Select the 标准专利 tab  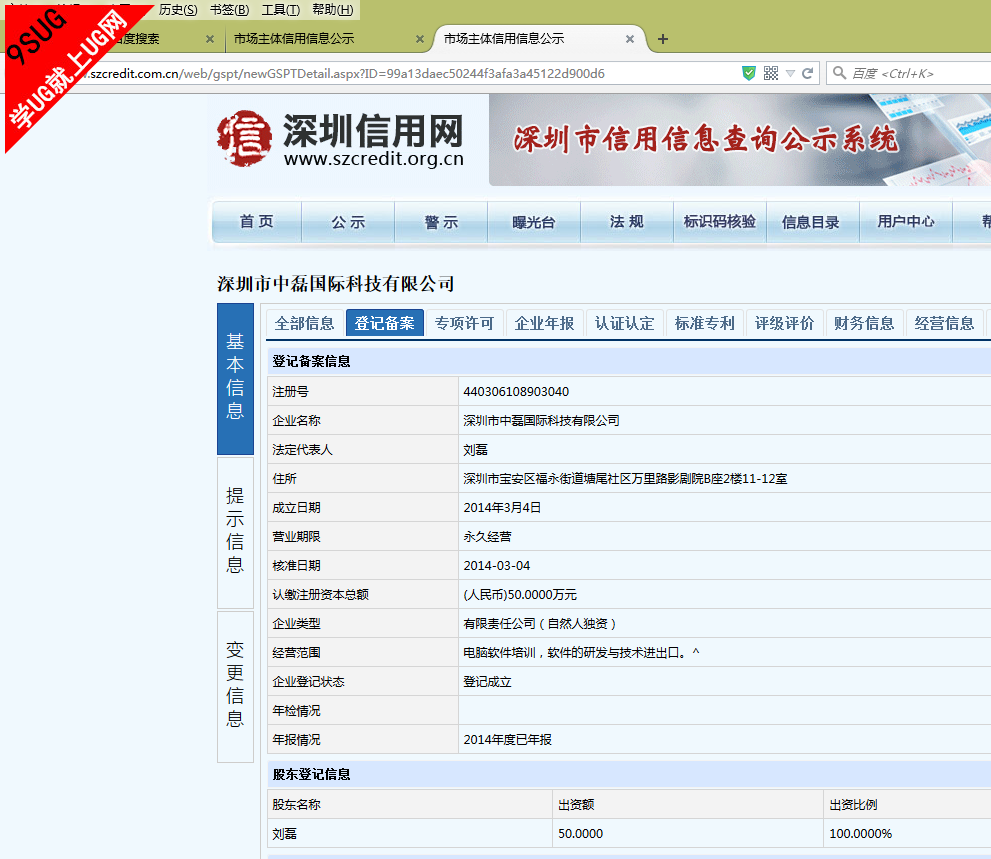pos(705,323)
